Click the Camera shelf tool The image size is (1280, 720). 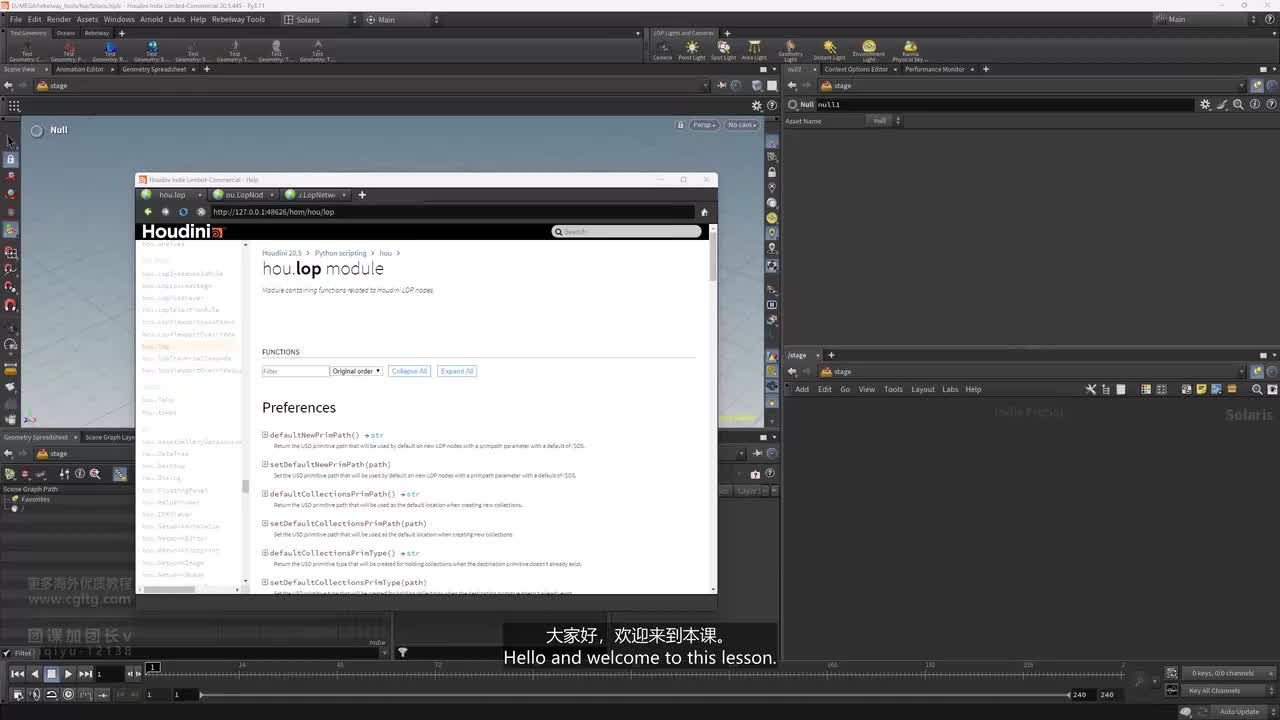(x=662, y=50)
